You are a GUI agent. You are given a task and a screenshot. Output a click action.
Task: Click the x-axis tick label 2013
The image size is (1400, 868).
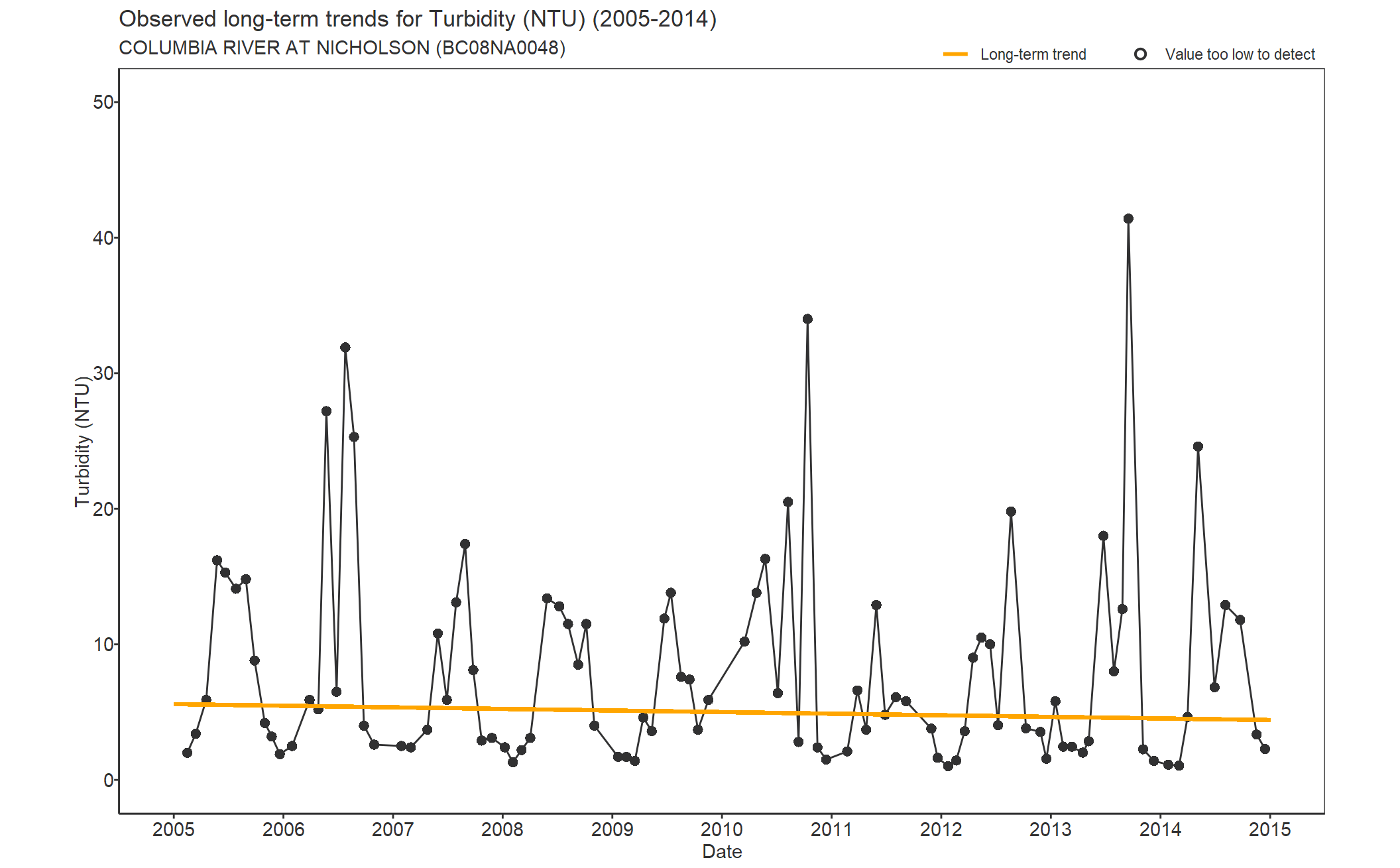(x=1050, y=830)
